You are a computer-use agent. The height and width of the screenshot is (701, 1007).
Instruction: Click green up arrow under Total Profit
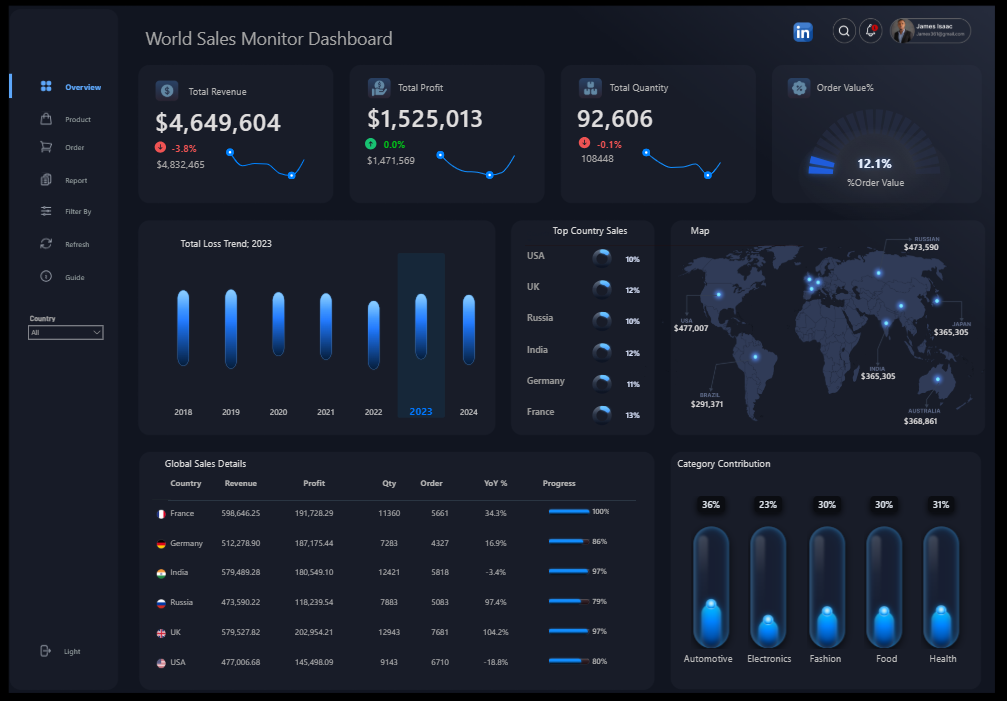[x=371, y=143]
